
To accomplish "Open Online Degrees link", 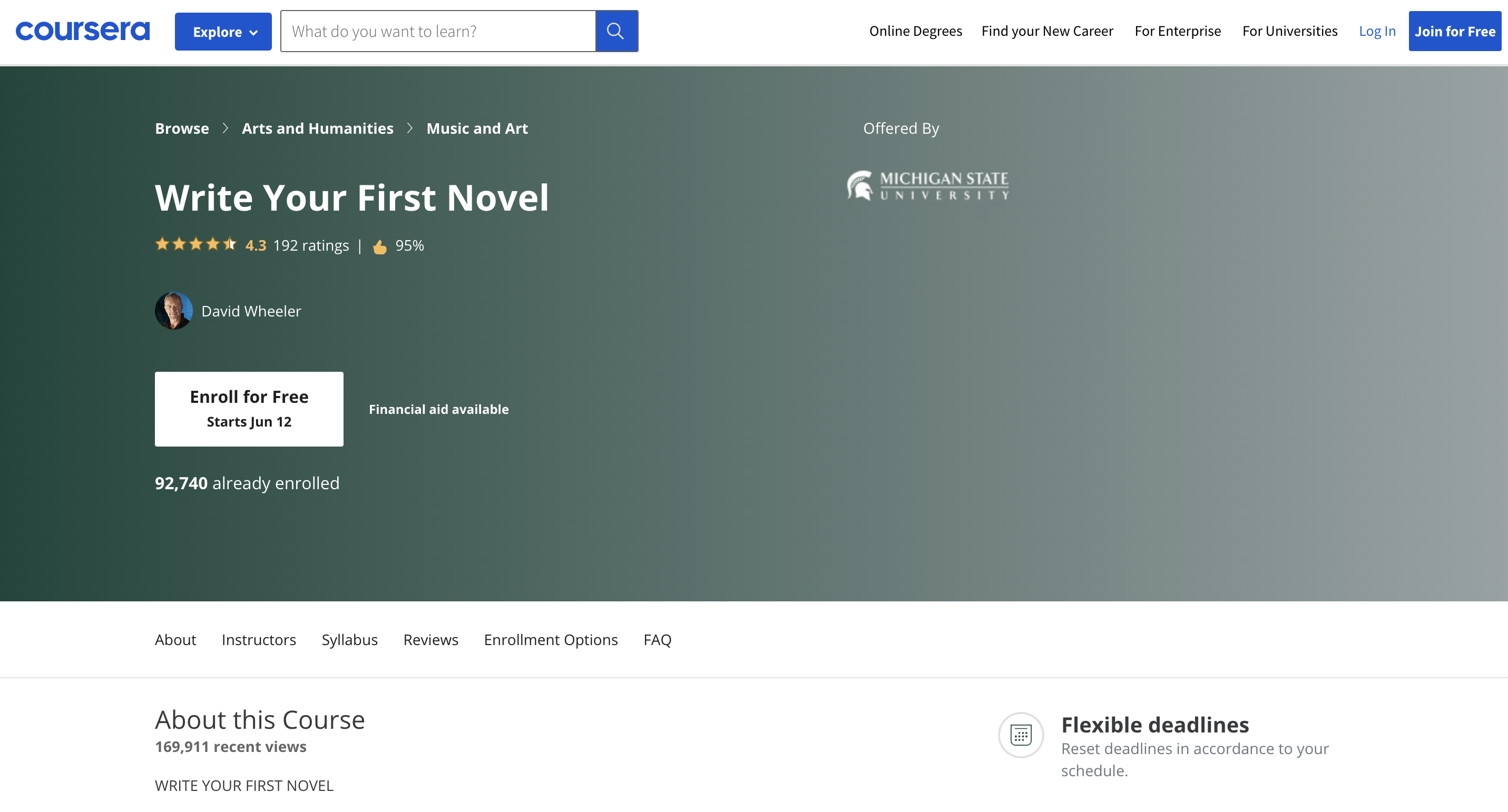I will tap(916, 31).
